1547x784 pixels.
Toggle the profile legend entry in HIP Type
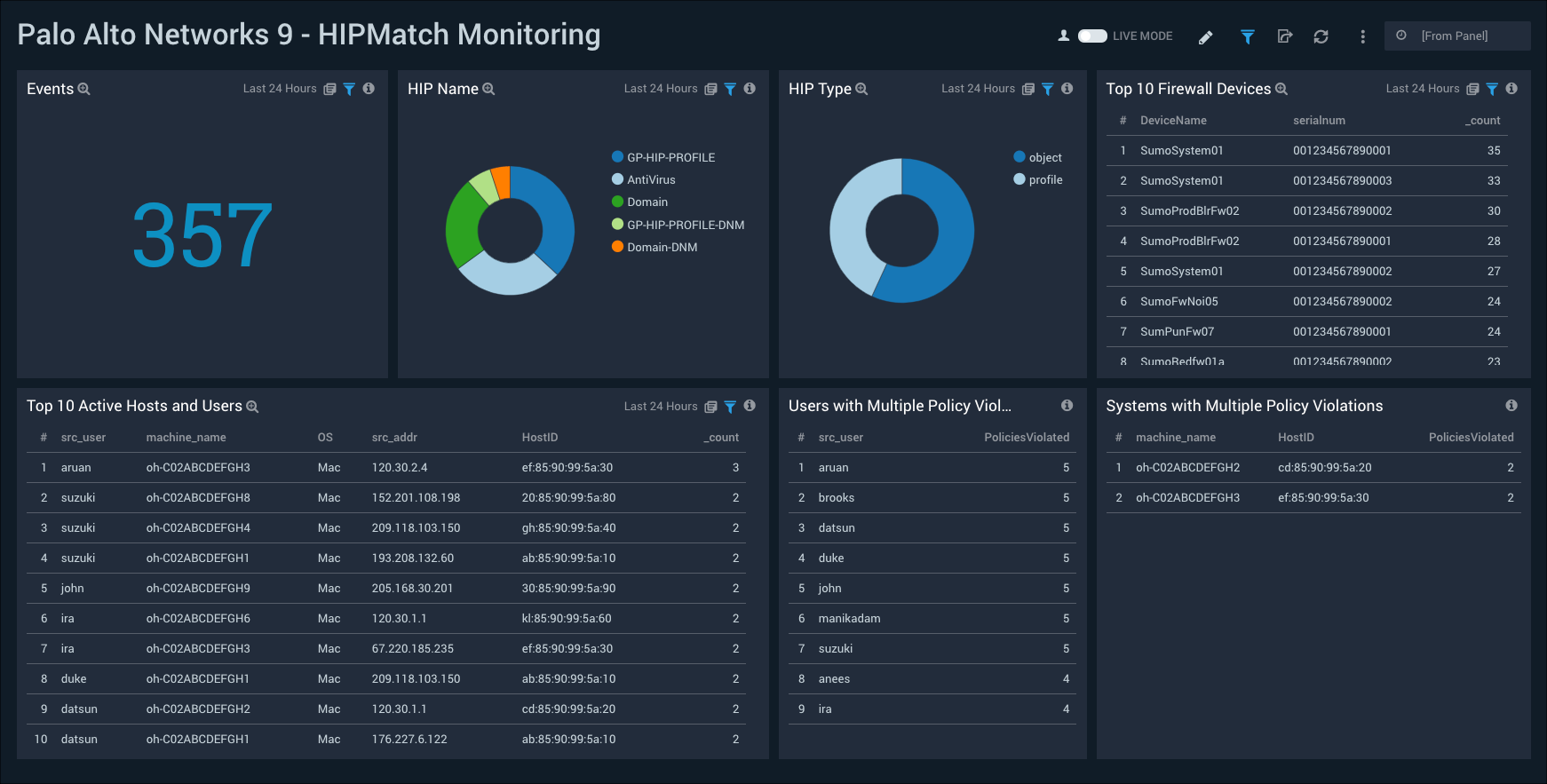point(1045,179)
